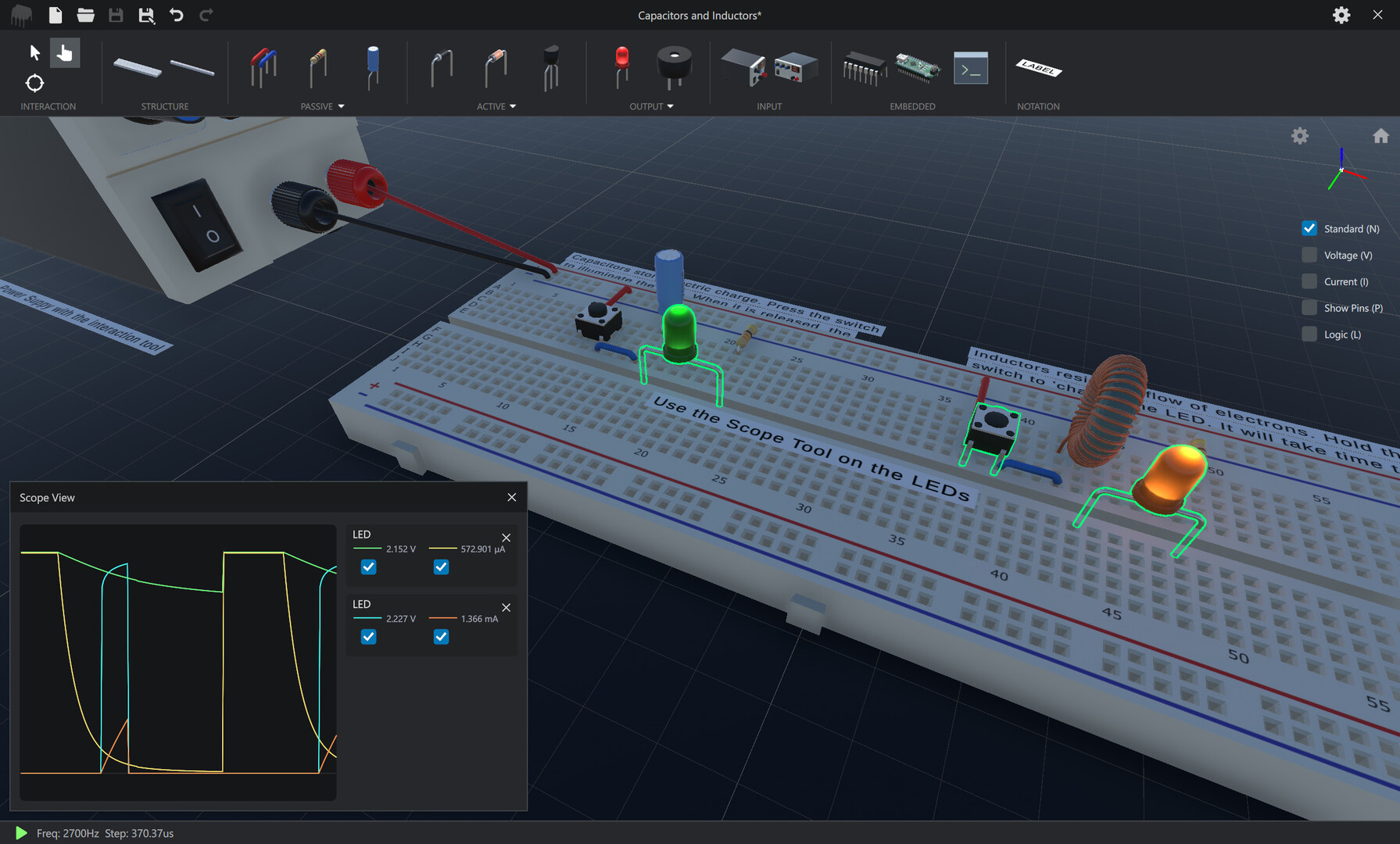Place an electrolytic capacitor component
1400x844 pixels.
pyautogui.click(x=372, y=70)
